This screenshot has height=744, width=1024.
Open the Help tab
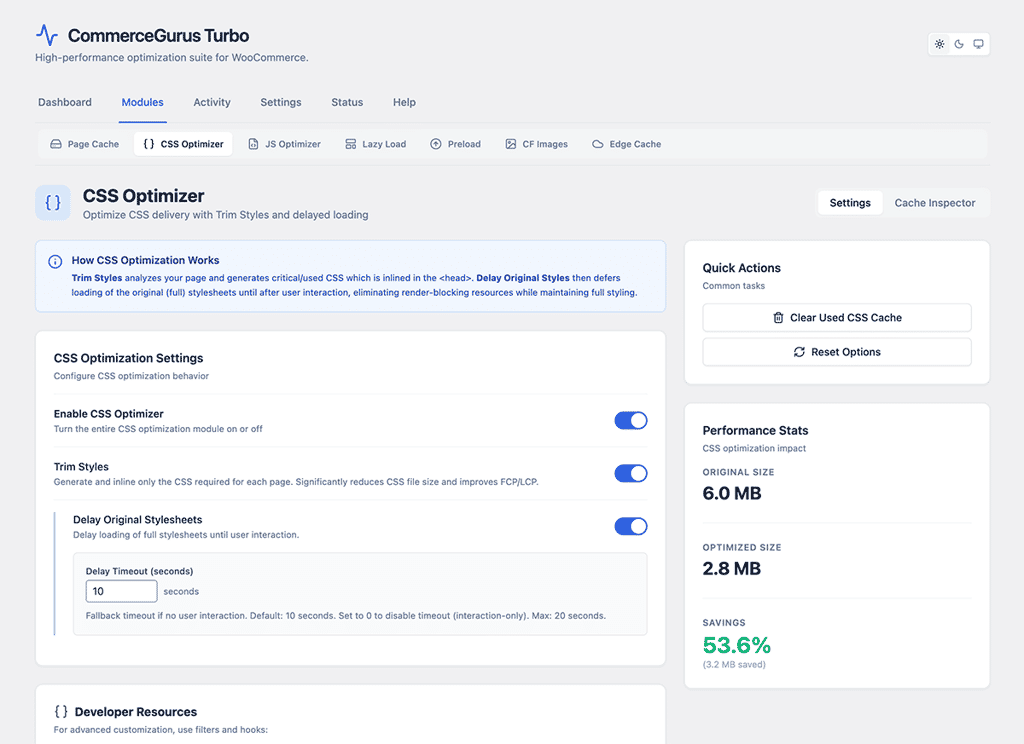[404, 103]
